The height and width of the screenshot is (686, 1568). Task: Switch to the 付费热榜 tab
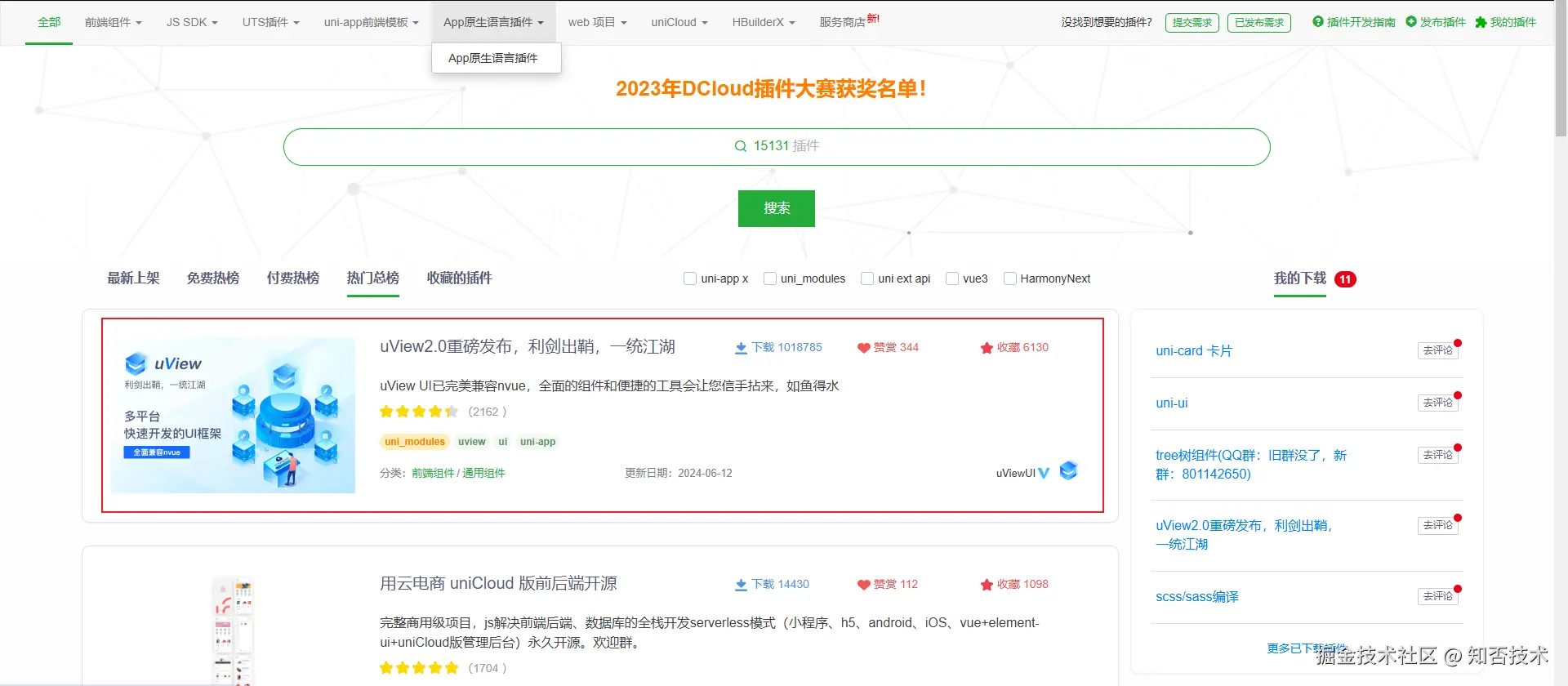(x=293, y=278)
